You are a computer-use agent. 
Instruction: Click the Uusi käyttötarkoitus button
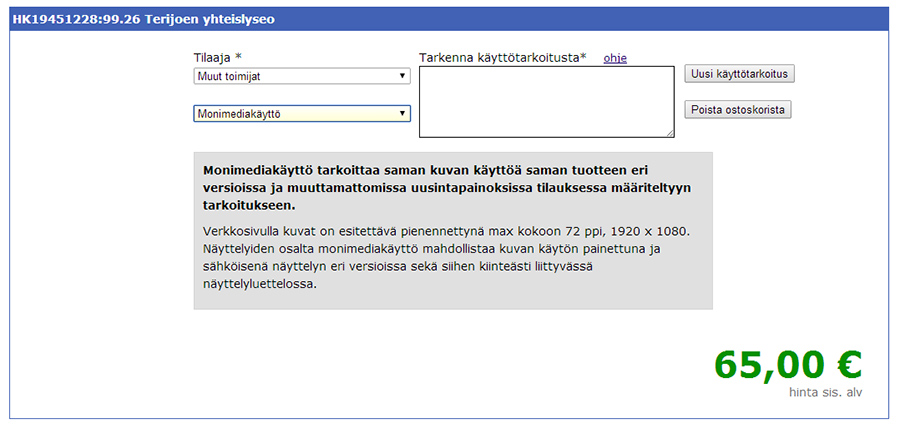coord(739,74)
